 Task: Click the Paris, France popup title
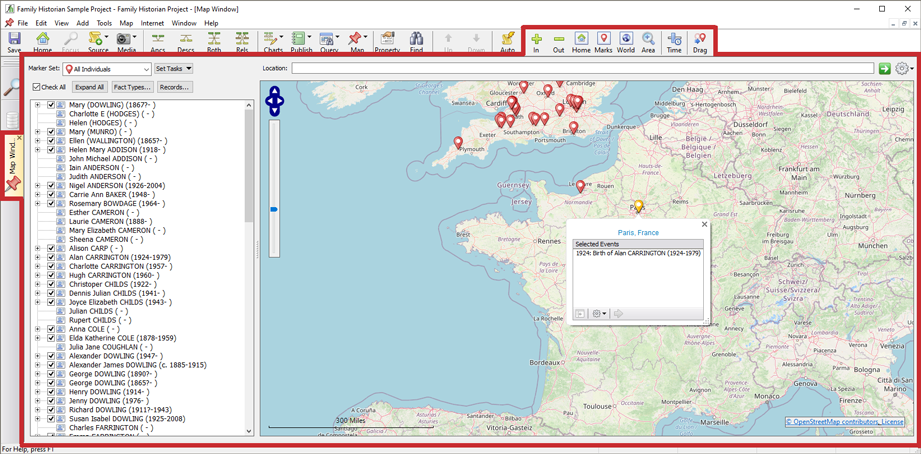coord(638,233)
